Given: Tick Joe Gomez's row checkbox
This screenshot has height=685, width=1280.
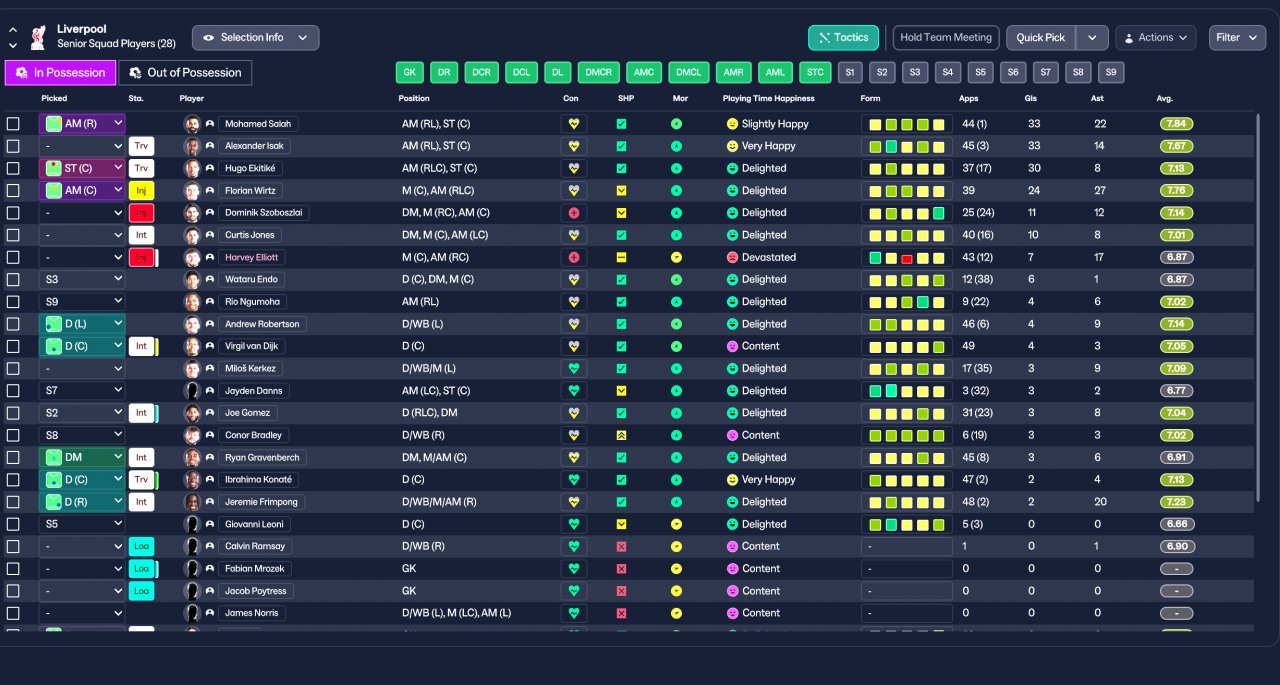Looking at the screenshot, I should 13,413.
